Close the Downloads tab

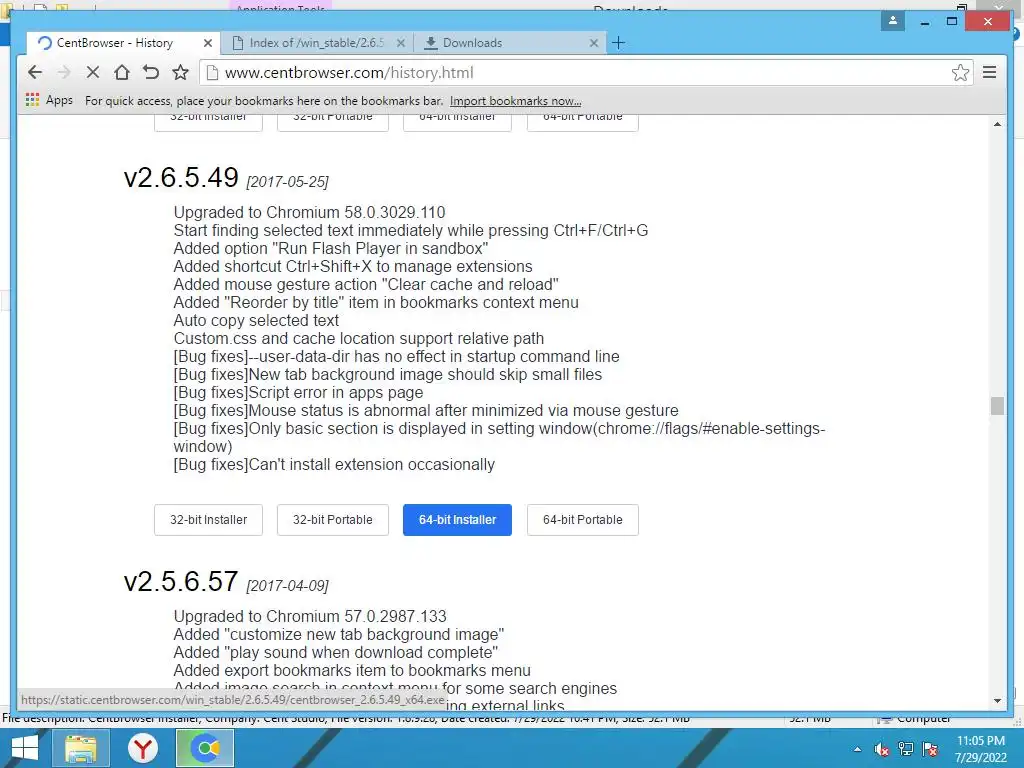click(x=594, y=43)
